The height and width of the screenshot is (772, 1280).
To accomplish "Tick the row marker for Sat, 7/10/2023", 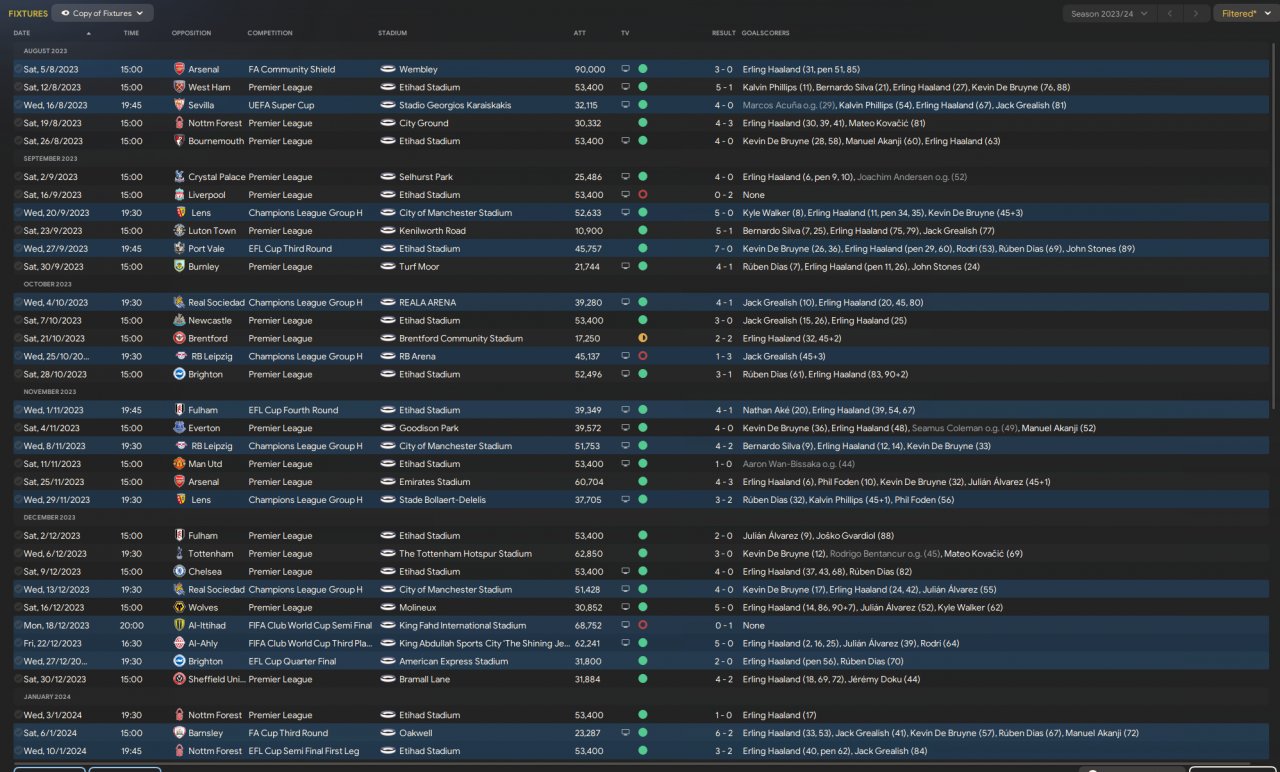I will pyautogui.click(x=18, y=321).
